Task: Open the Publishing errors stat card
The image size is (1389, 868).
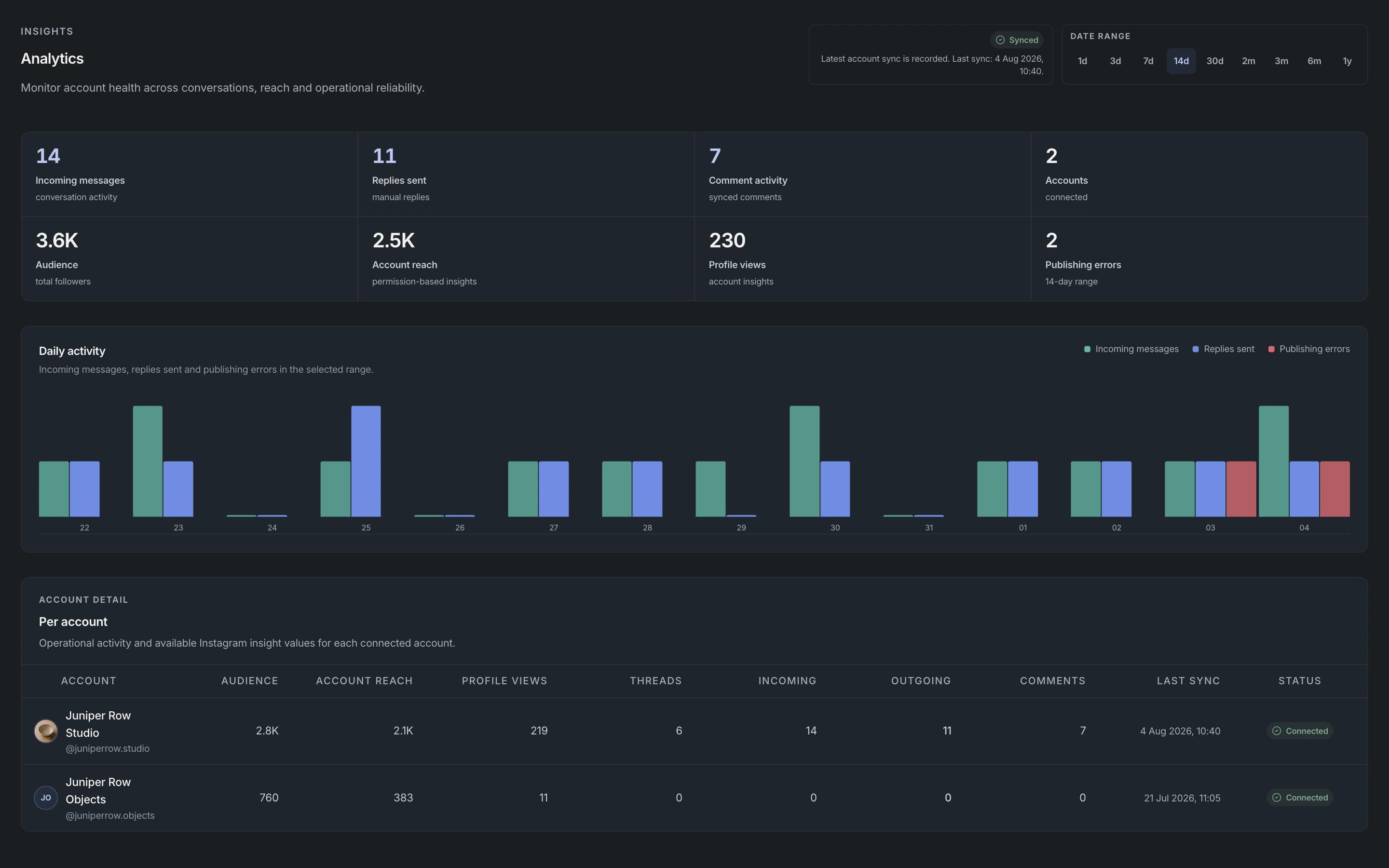Action: pyautogui.click(x=1199, y=259)
